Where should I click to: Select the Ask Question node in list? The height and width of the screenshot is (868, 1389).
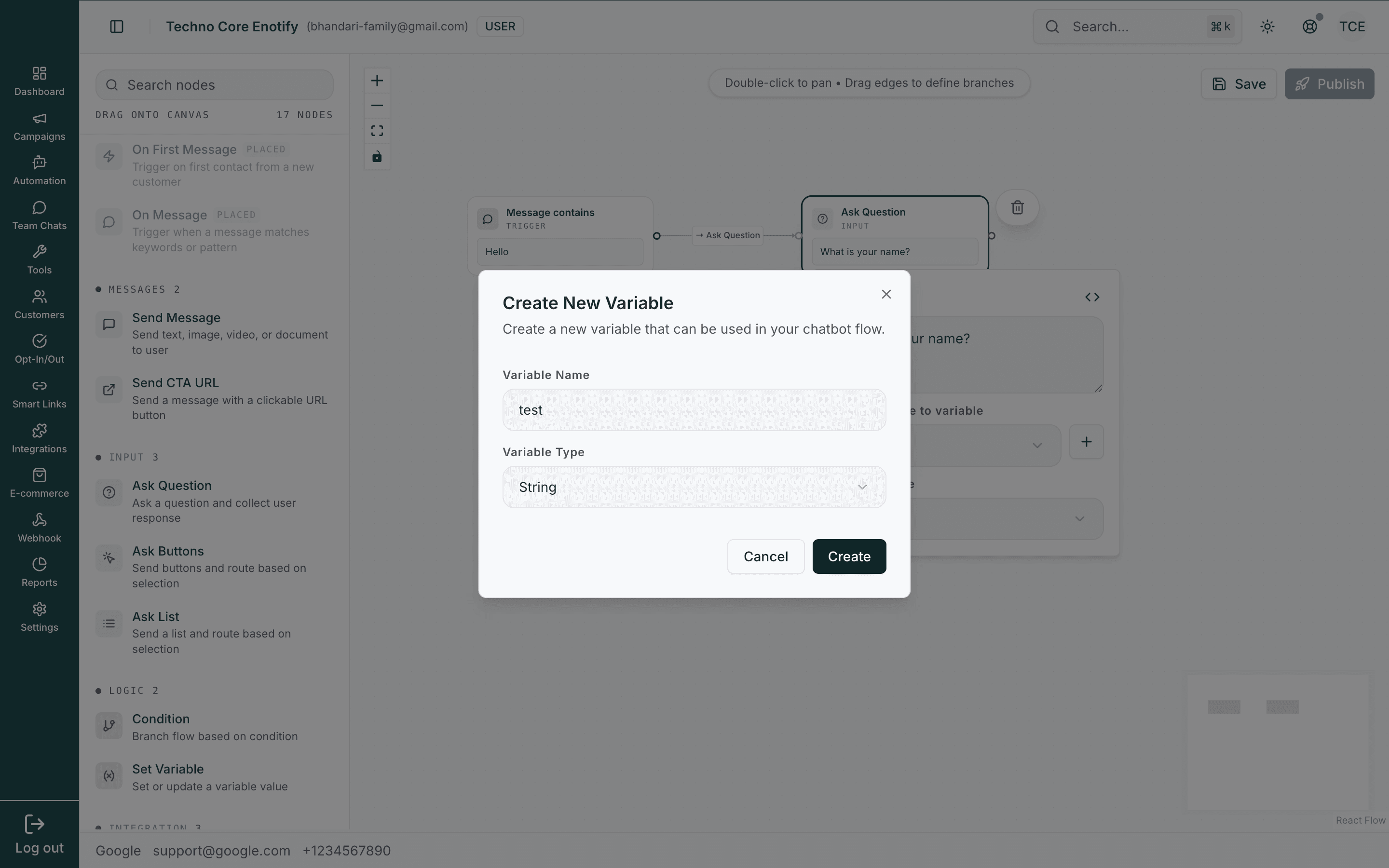click(x=214, y=501)
